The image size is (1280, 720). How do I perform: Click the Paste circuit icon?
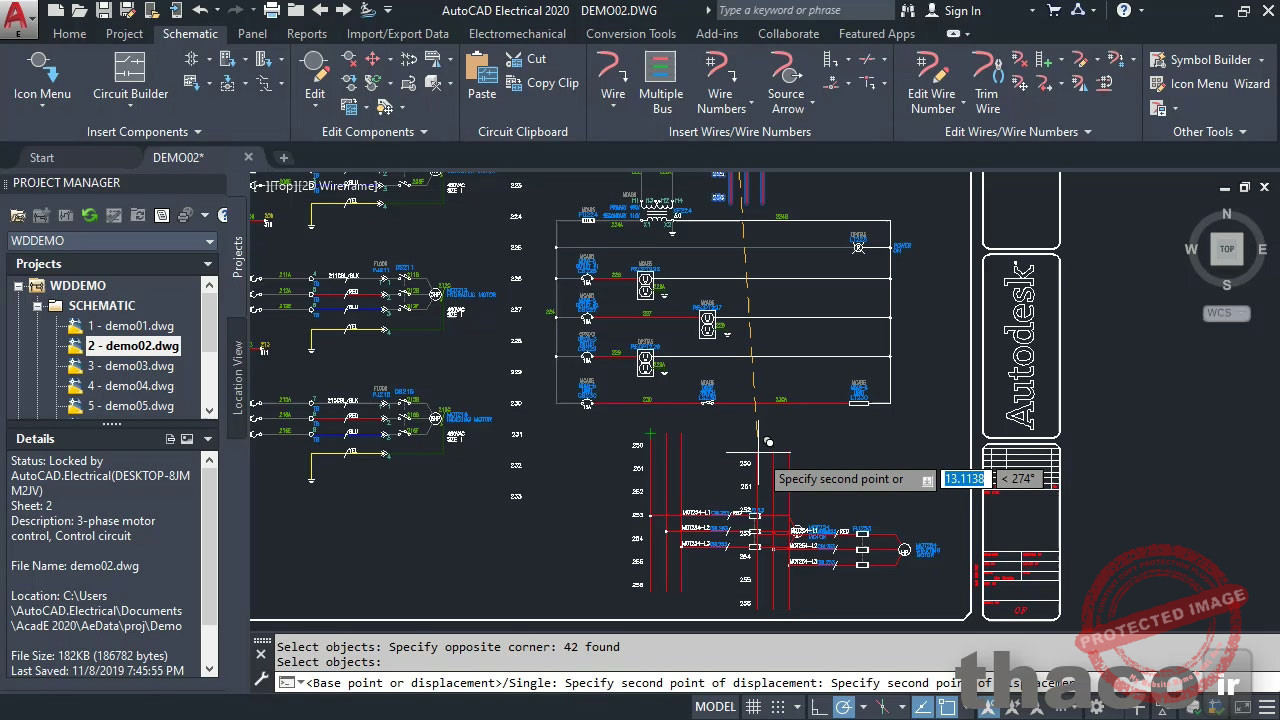coord(481,76)
